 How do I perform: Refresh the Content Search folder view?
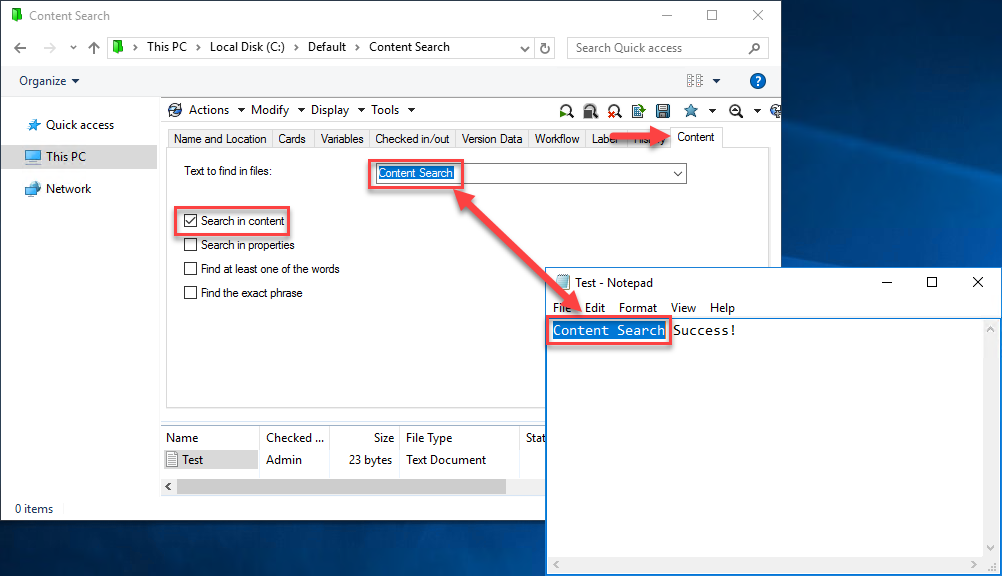pos(544,48)
